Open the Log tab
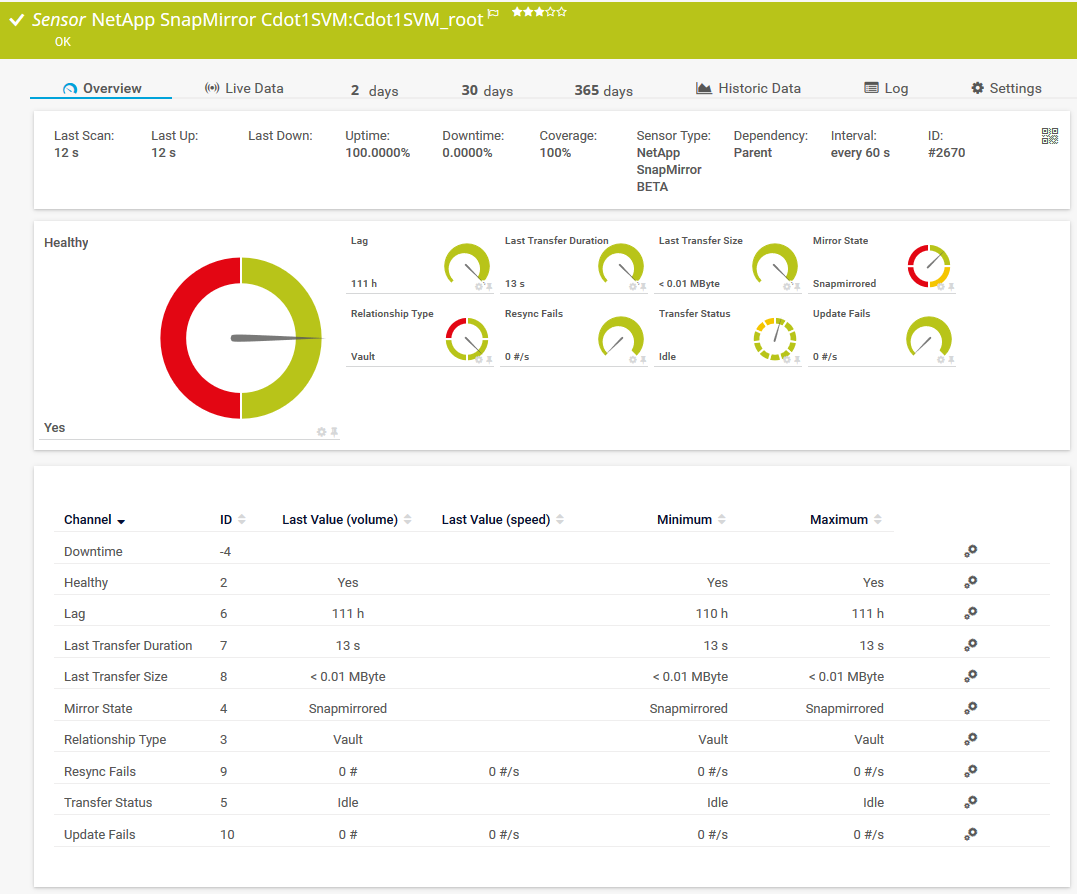This screenshot has width=1077, height=894. pos(886,88)
